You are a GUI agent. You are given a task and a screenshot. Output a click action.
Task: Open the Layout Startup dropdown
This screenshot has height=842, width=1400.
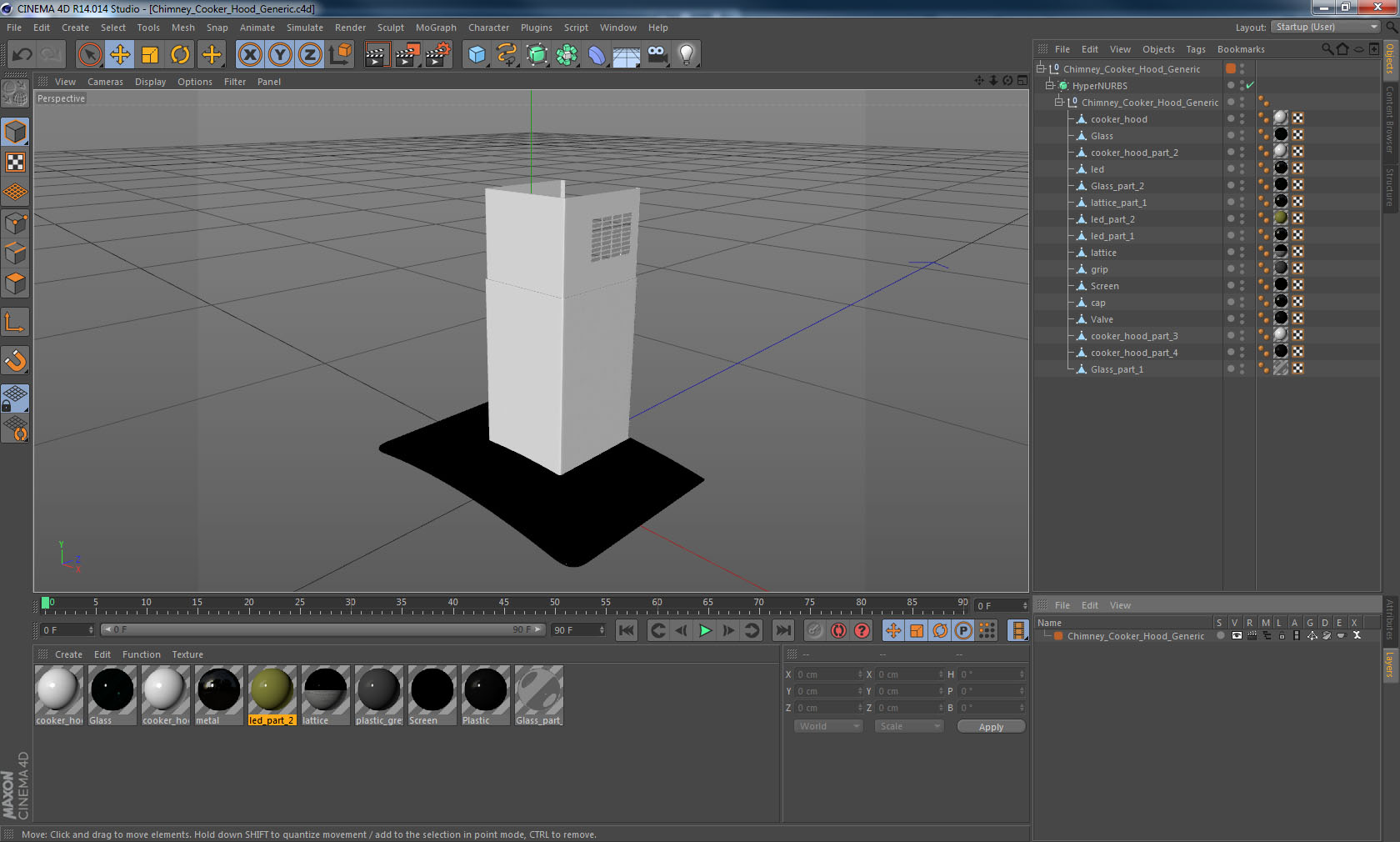(1326, 27)
